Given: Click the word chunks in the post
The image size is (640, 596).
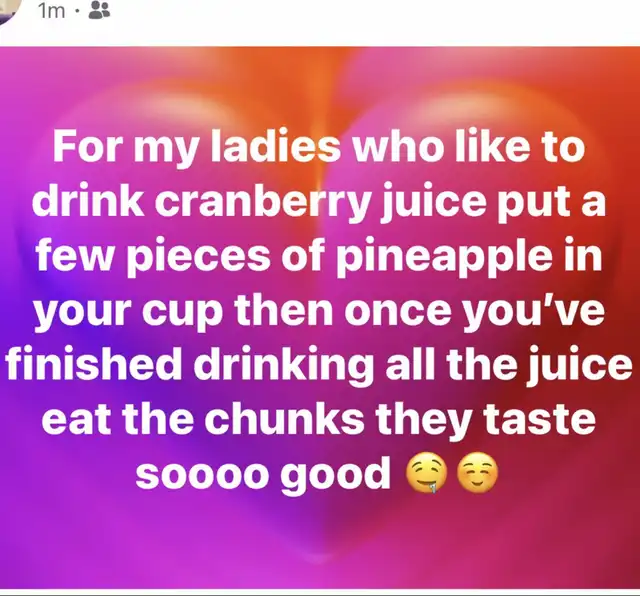Looking at the screenshot, I should click(x=284, y=418).
